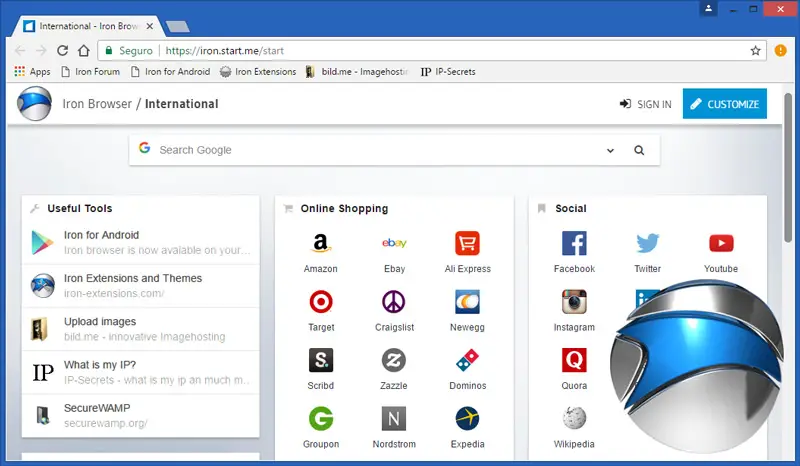The height and width of the screenshot is (466, 800).
Task: Open the Instagram camera icon
Action: click(574, 302)
